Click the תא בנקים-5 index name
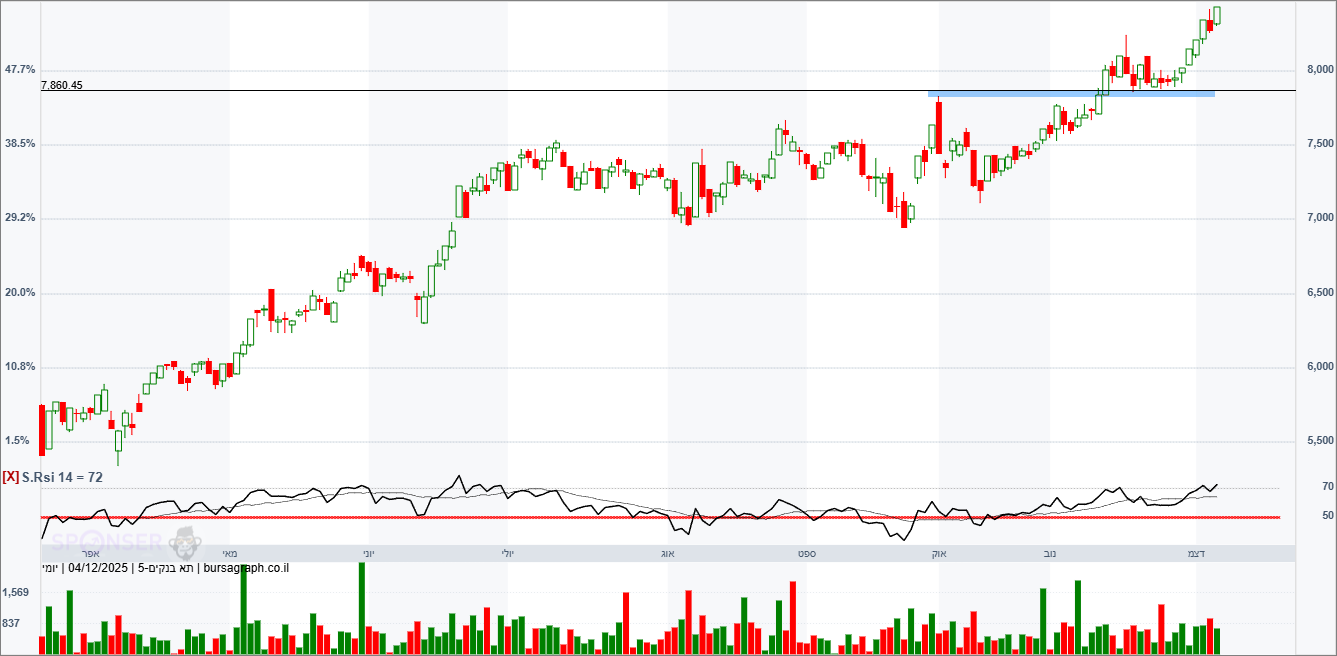This screenshot has width=1337, height=656. tap(167, 569)
